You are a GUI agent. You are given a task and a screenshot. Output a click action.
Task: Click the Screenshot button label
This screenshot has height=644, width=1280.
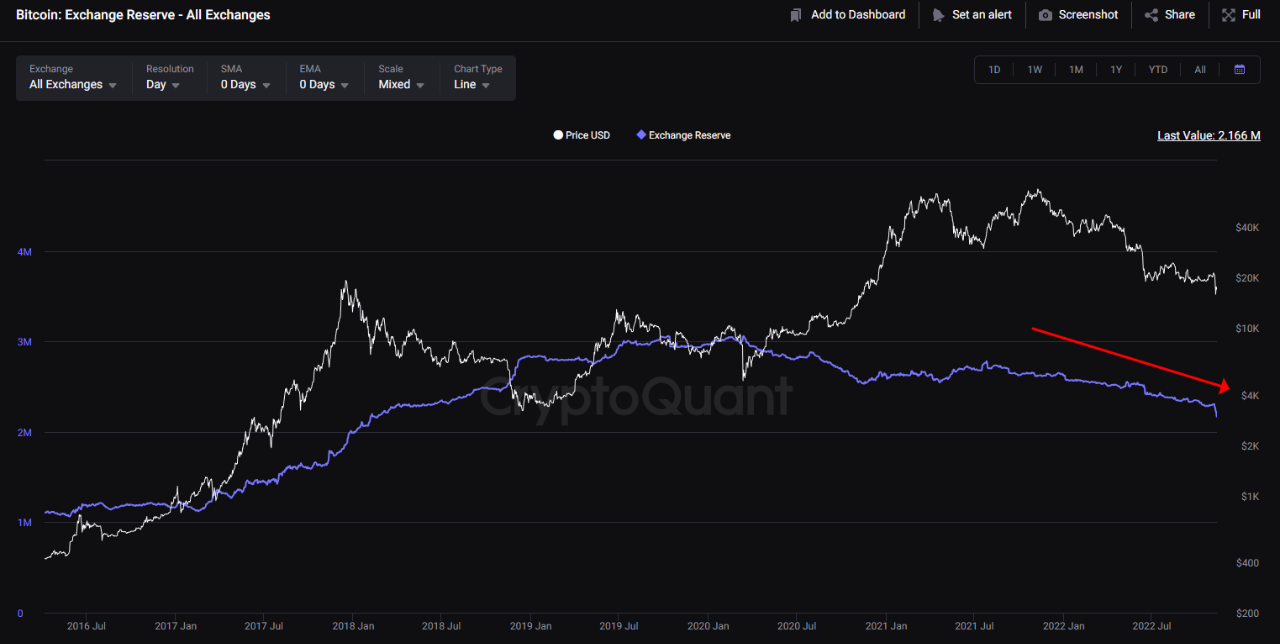click(1089, 15)
